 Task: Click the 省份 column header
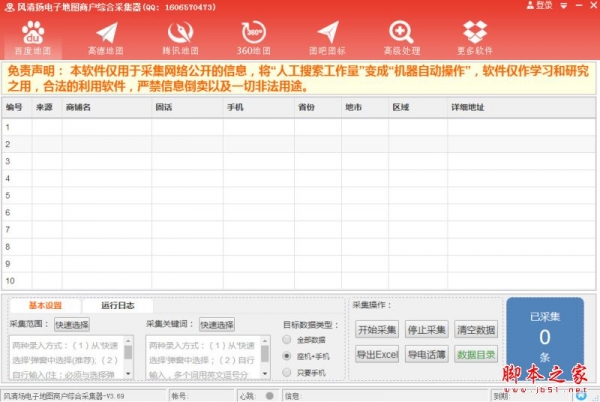(318, 107)
